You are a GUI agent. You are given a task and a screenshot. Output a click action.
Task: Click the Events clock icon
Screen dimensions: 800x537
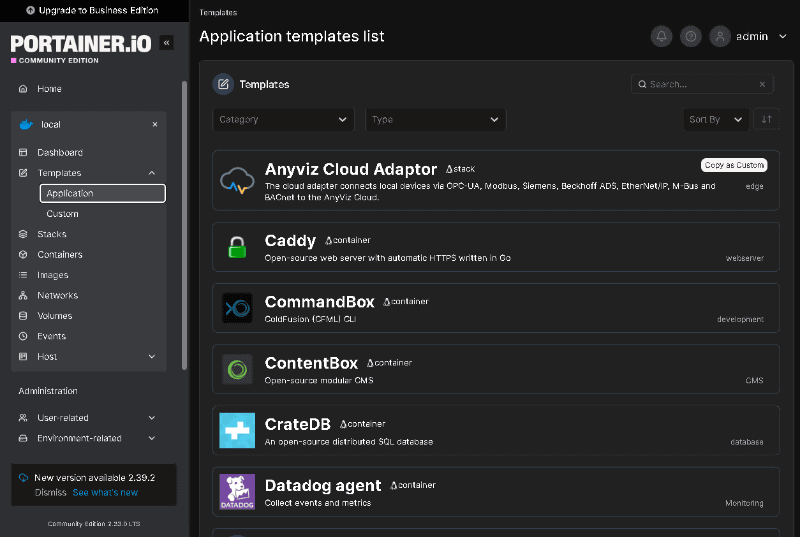(23, 336)
